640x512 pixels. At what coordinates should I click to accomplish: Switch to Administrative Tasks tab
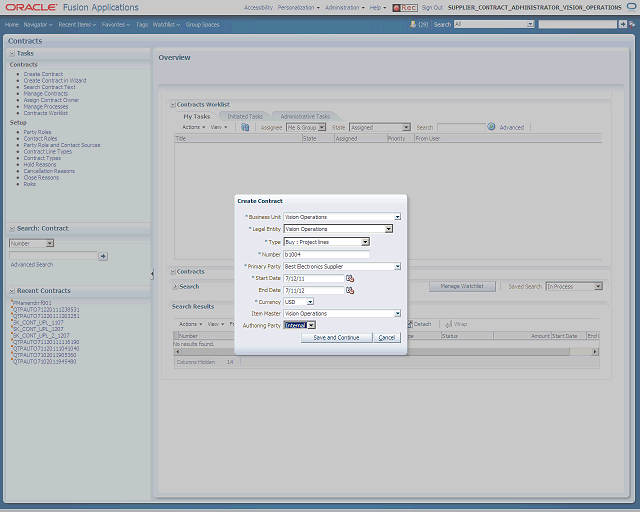tap(305, 117)
